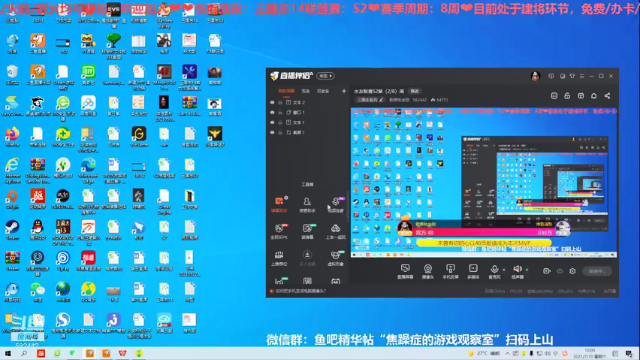Open the Windows Start menu

[x=8, y=353]
